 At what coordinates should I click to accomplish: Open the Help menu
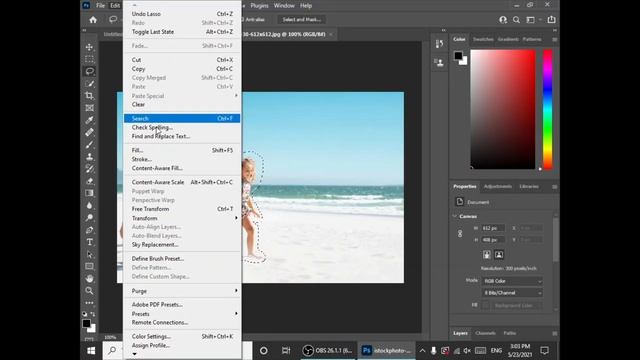pyautogui.click(x=306, y=6)
